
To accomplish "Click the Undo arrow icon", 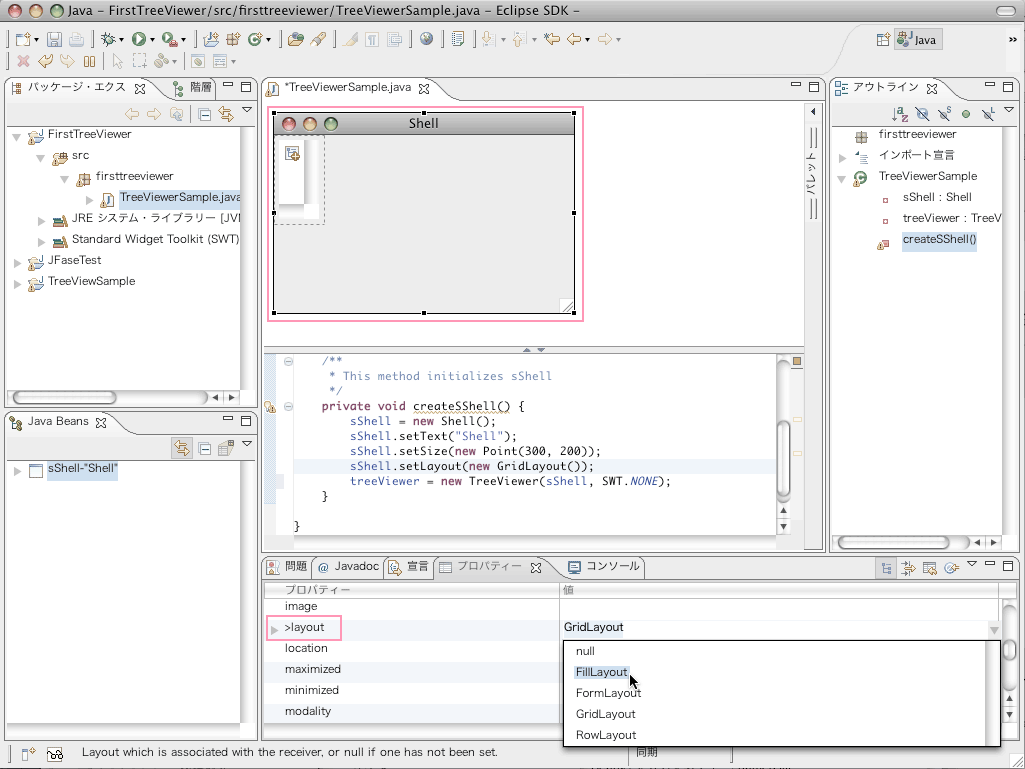I will point(45,61).
